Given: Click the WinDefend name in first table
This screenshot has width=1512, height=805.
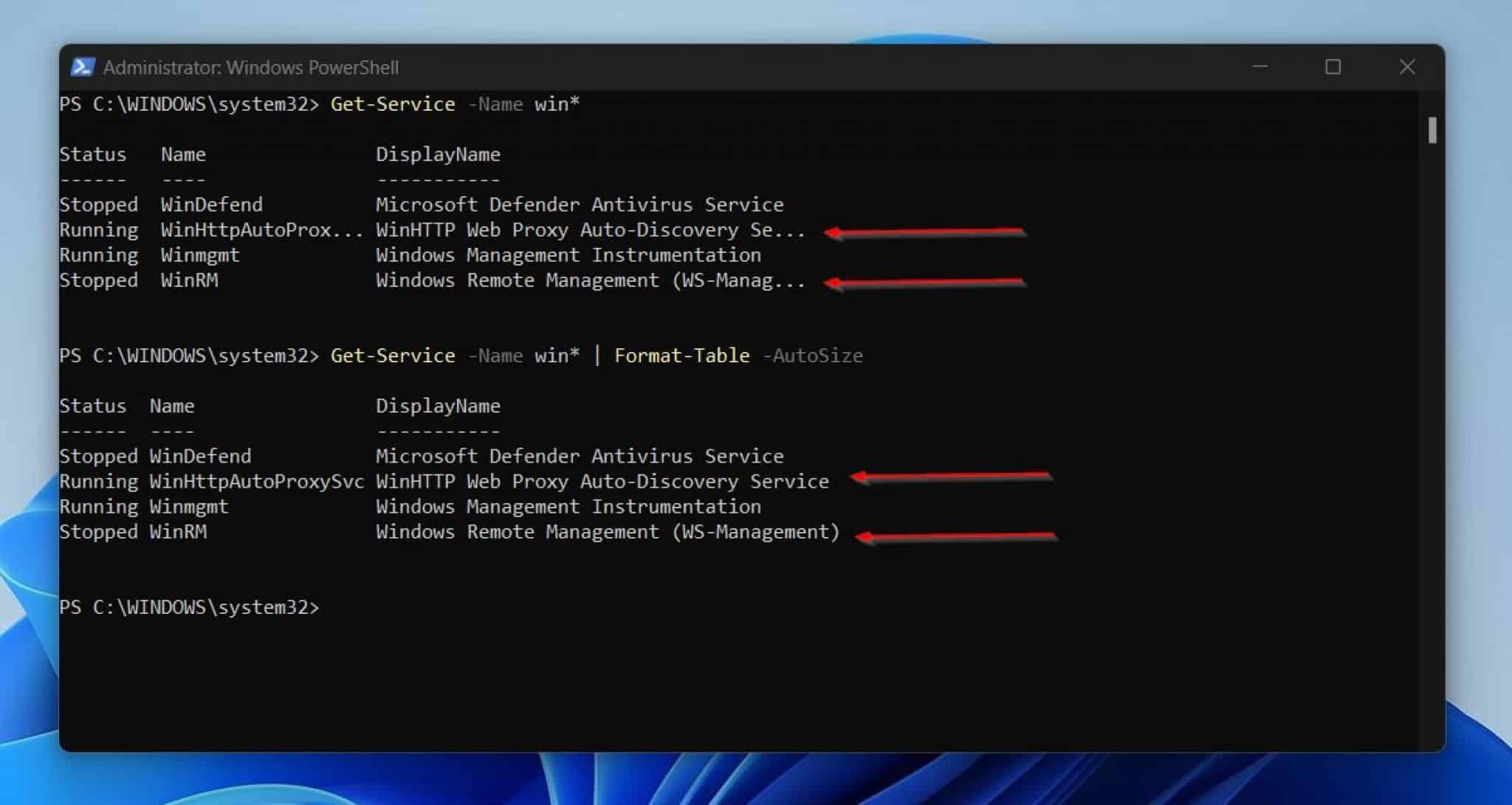Looking at the screenshot, I should tap(212, 204).
